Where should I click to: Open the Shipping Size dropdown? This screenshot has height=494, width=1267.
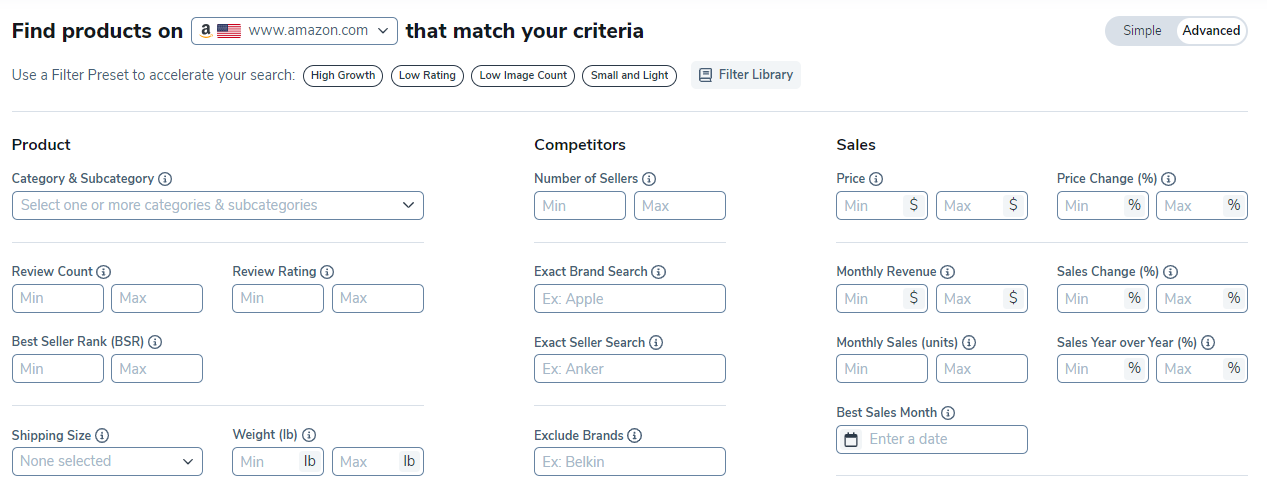[x=107, y=461]
